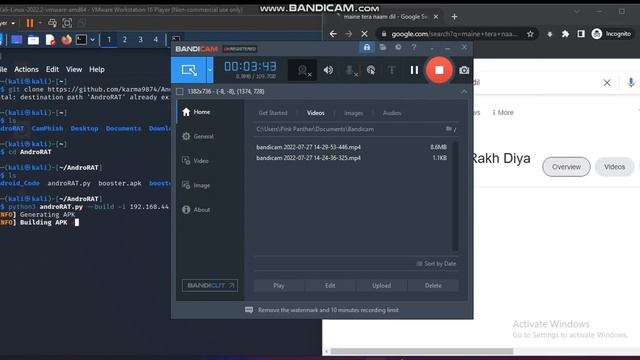Click VMware send Ctrl+Alt+Del icon
Screen dimensions: 640x360
(52, 23)
